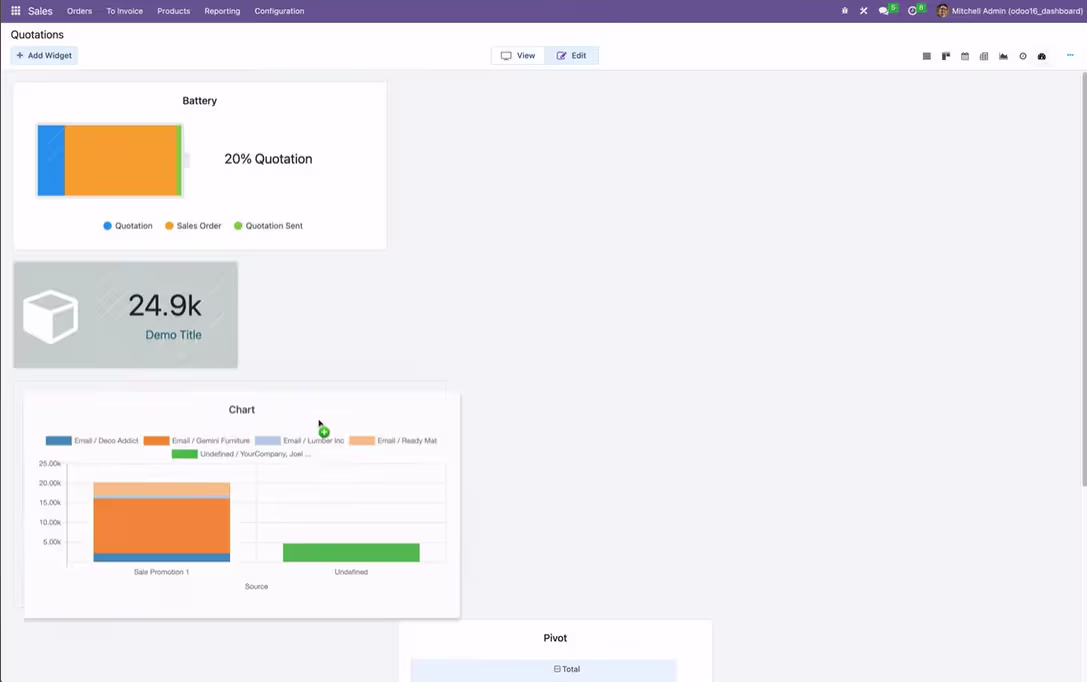Open the Configuration menu
1087x682 pixels.
pyautogui.click(x=279, y=11)
